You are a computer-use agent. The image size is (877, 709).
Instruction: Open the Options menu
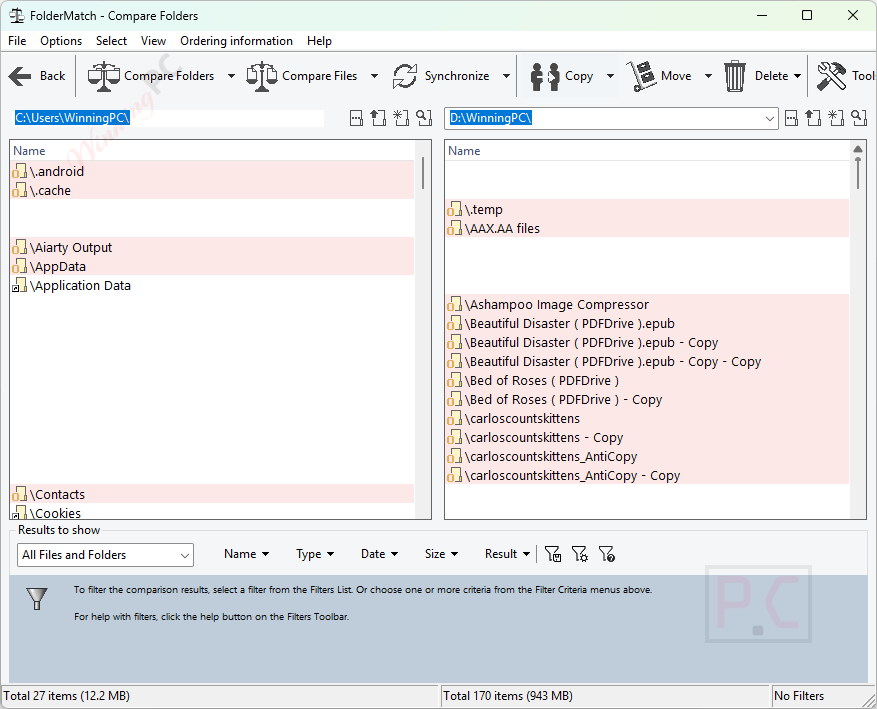click(x=61, y=41)
